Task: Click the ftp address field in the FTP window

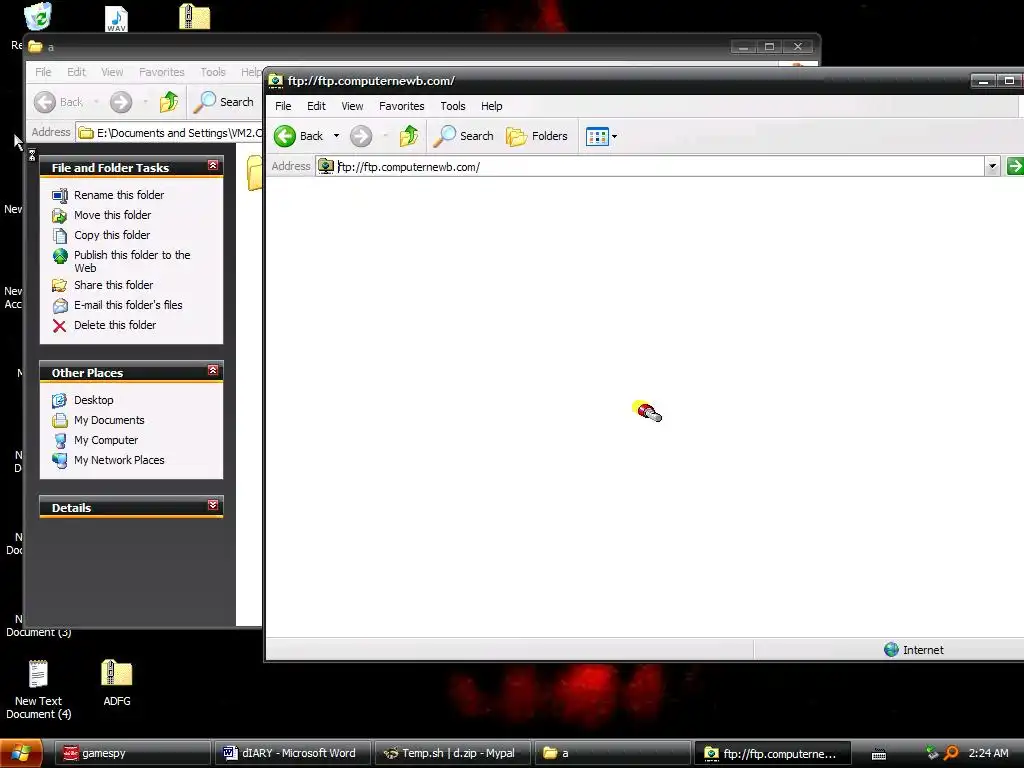Action: [650, 167]
